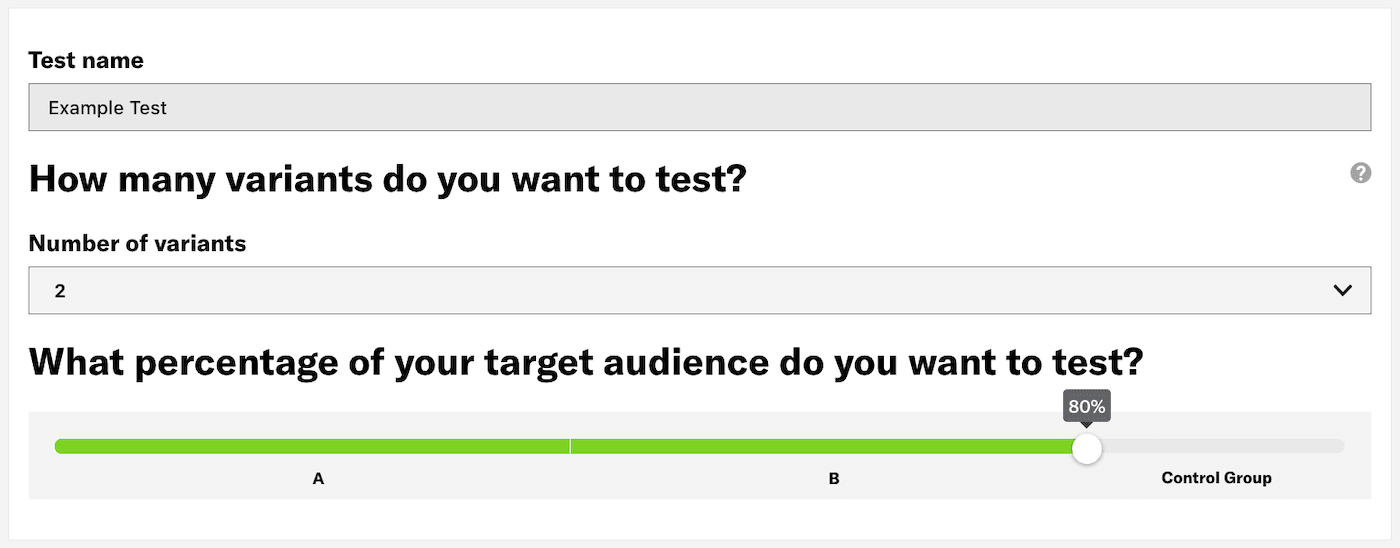Click the left end of the slider track

tap(60, 446)
